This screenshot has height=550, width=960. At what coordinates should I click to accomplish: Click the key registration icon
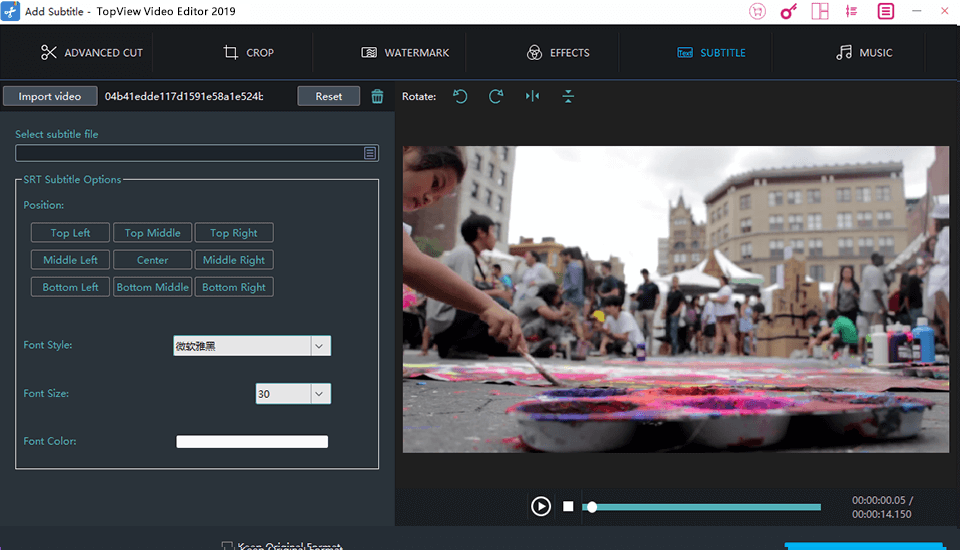point(788,12)
